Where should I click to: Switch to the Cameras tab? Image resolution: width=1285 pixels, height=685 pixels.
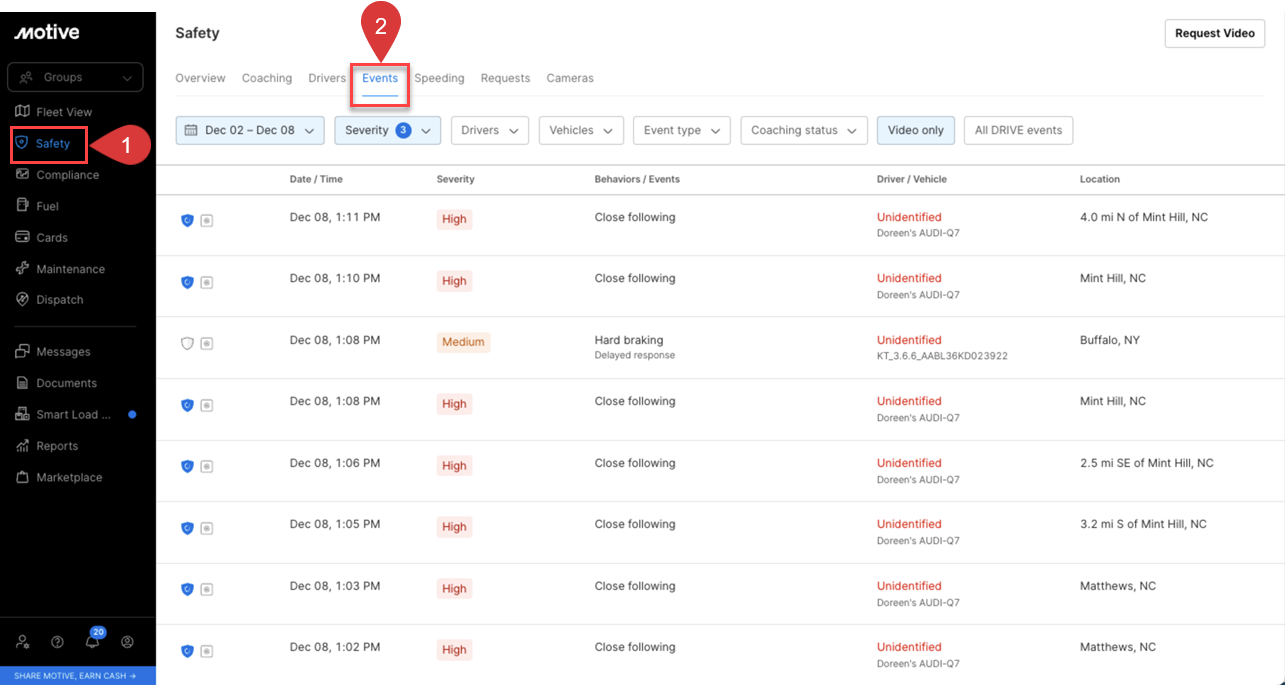(569, 78)
